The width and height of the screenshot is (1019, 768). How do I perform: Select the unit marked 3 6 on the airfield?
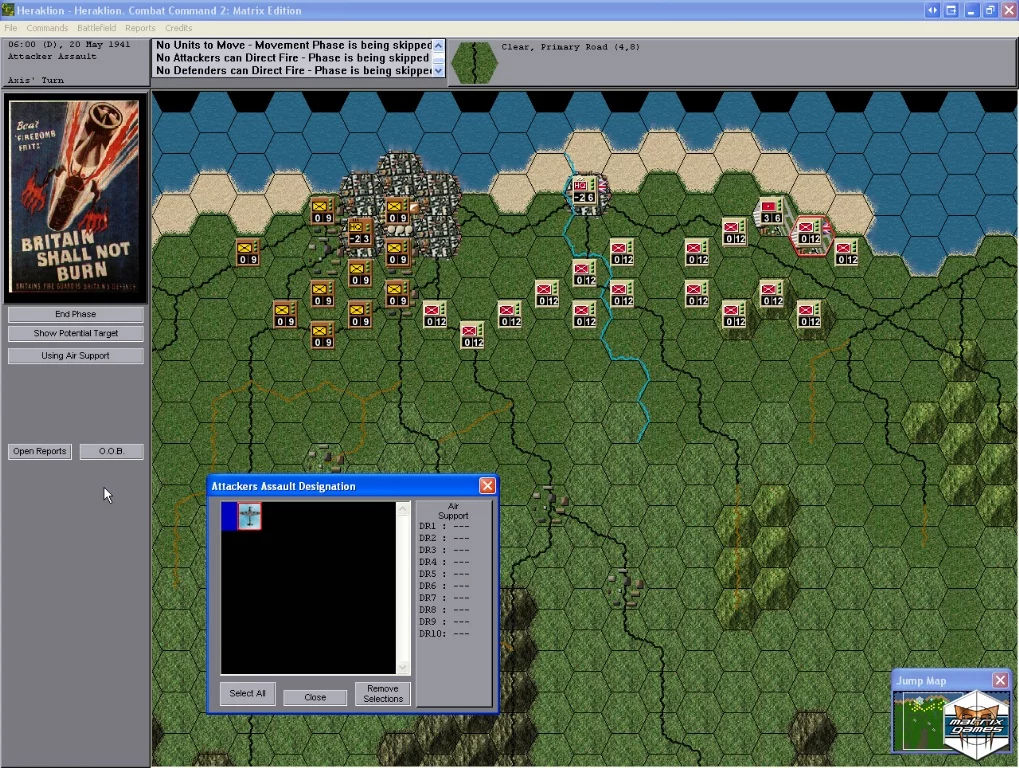[x=771, y=212]
